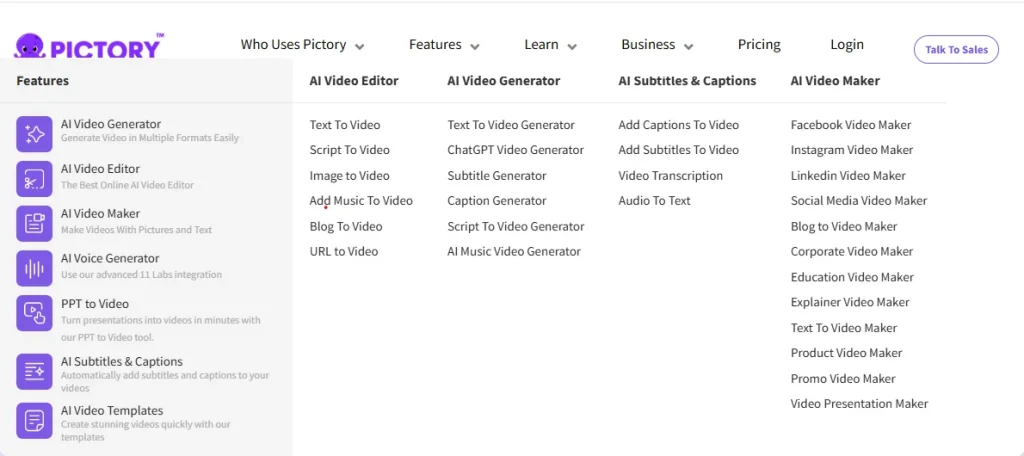Open the Login page
Screen dimensions: 1024x456
(x=847, y=45)
